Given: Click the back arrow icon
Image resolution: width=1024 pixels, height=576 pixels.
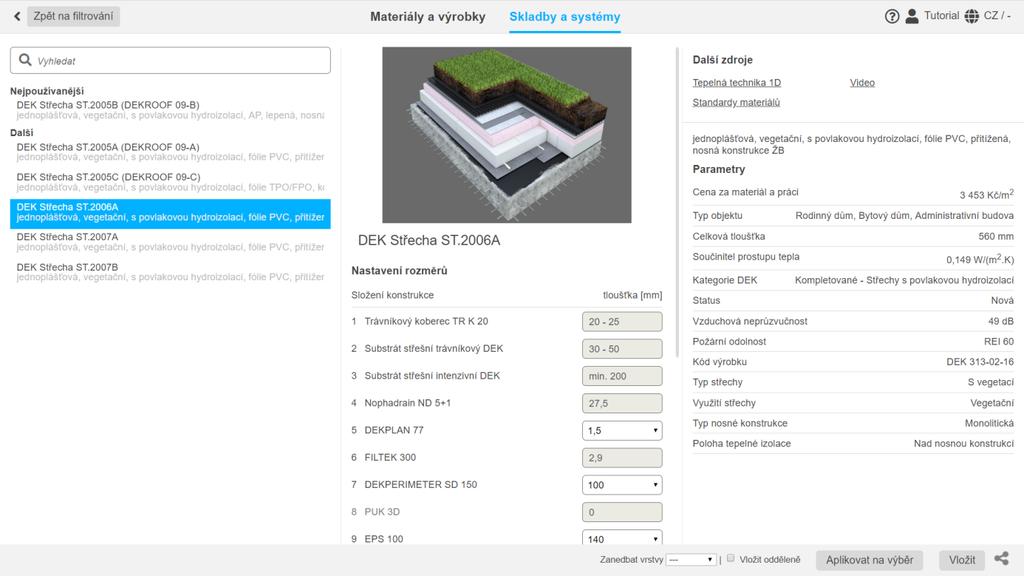Looking at the screenshot, I should [x=17, y=16].
